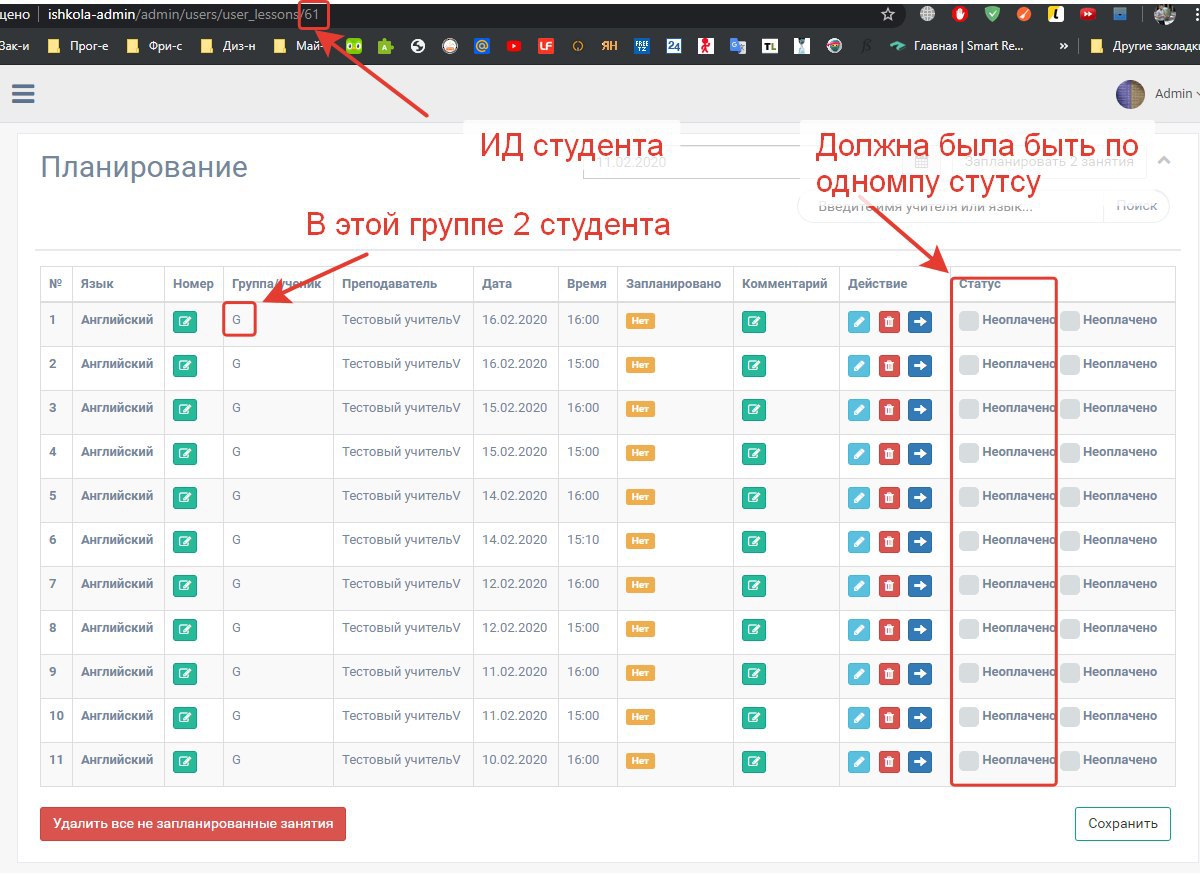
Task: Delete lesson row 1 with the trash icon
Action: 889,322
